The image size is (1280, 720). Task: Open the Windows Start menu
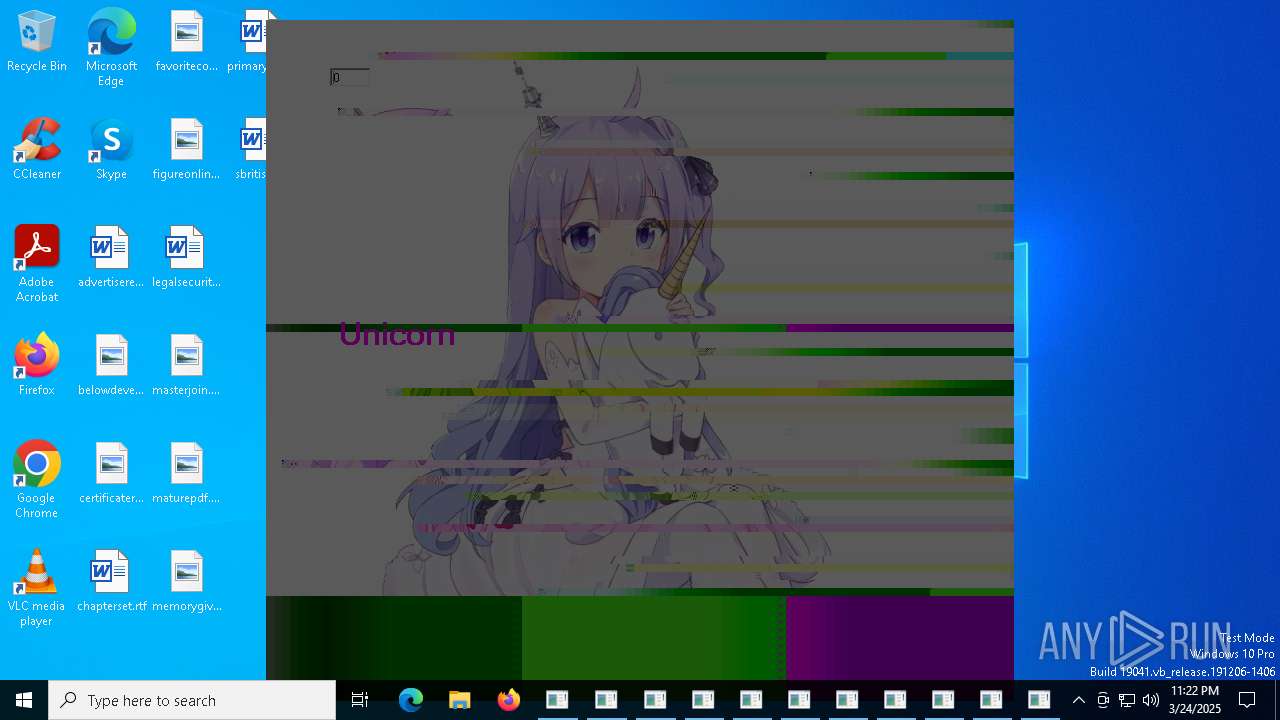pyautogui.click(x=24, y=700)
